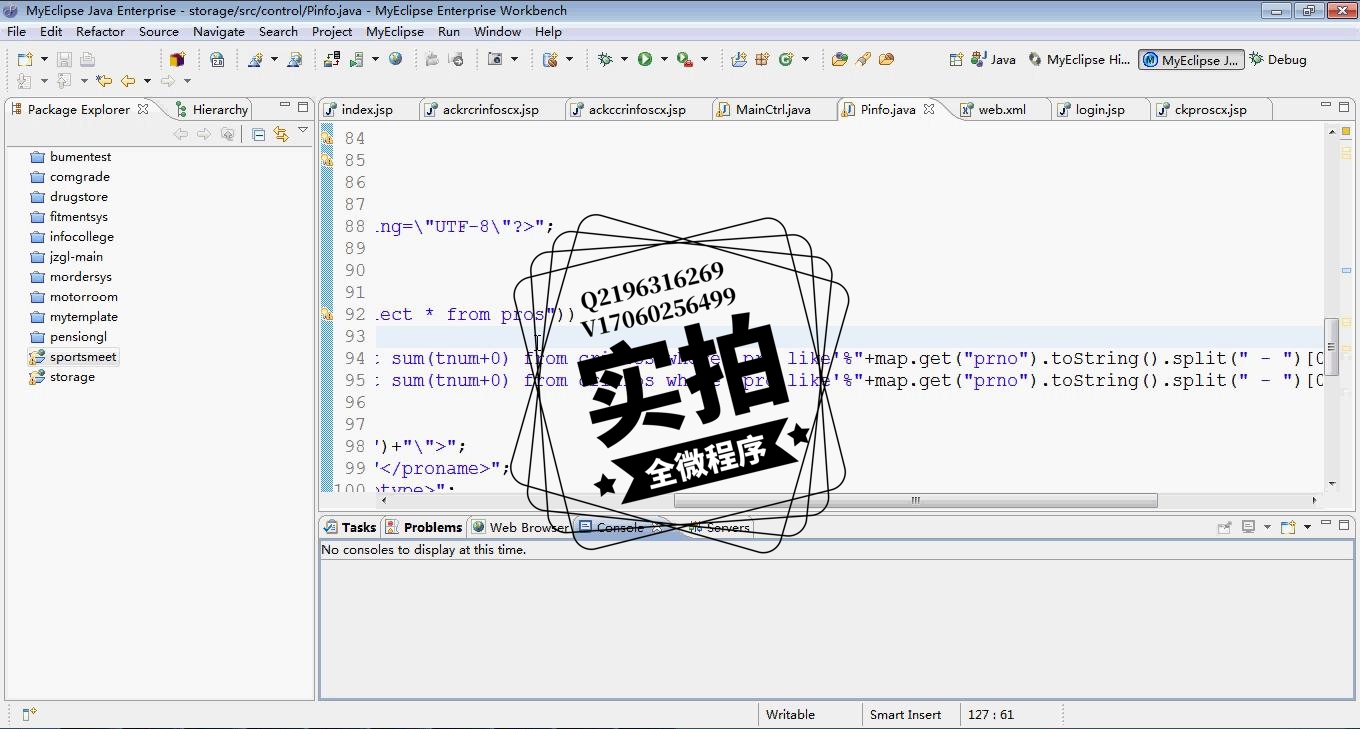Image resolution: width=1360 pixels, height=729 pixels.
Task: Click the Open Console icon in console panel
Action: click(1288, 527)
